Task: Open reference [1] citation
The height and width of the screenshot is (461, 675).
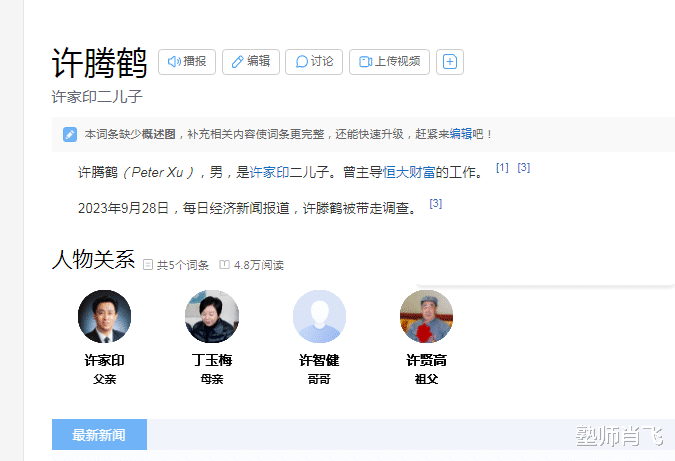Action: [502, 167]
